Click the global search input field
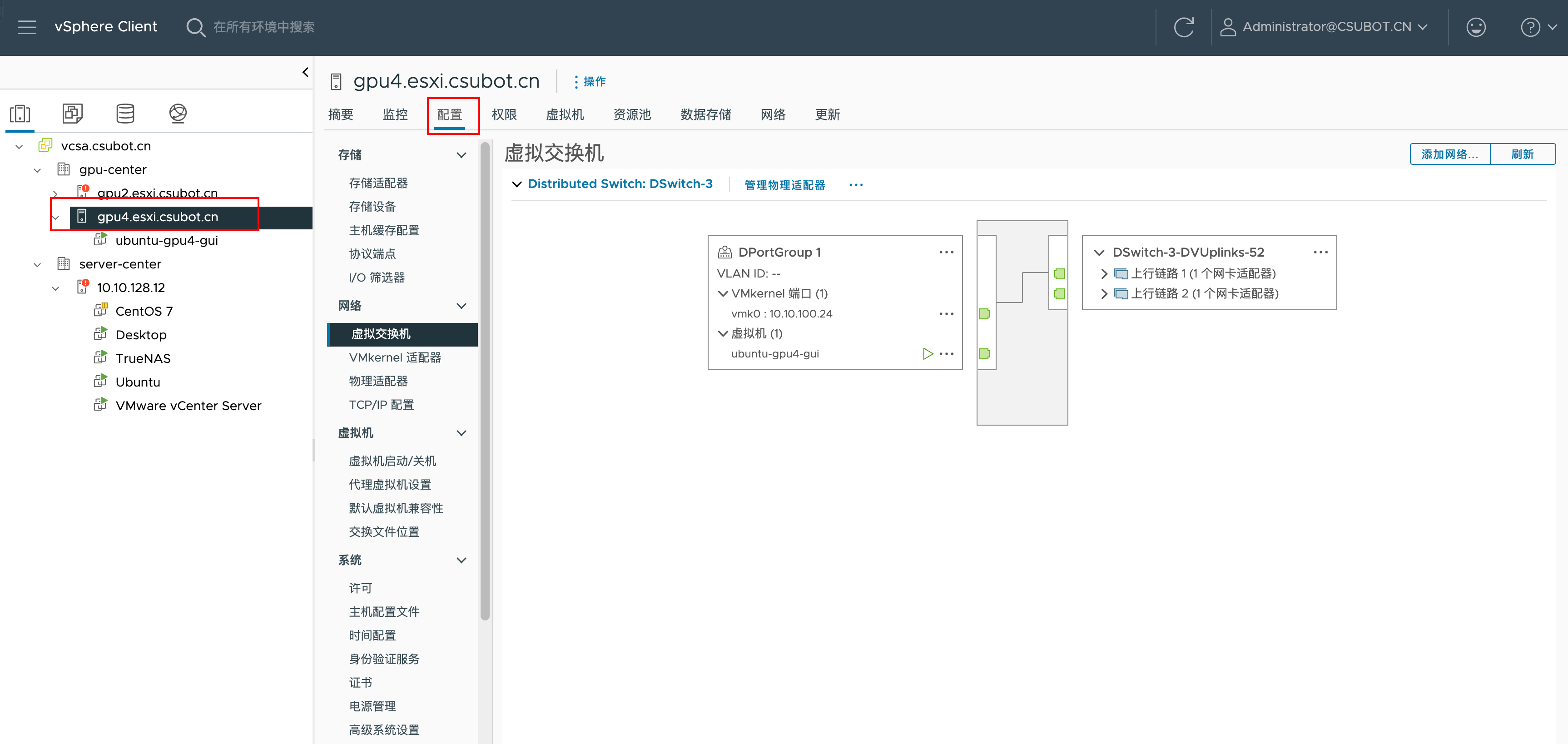Image resolution: width=1568 pixels, height=744 pixels. (x=263, y=27)
